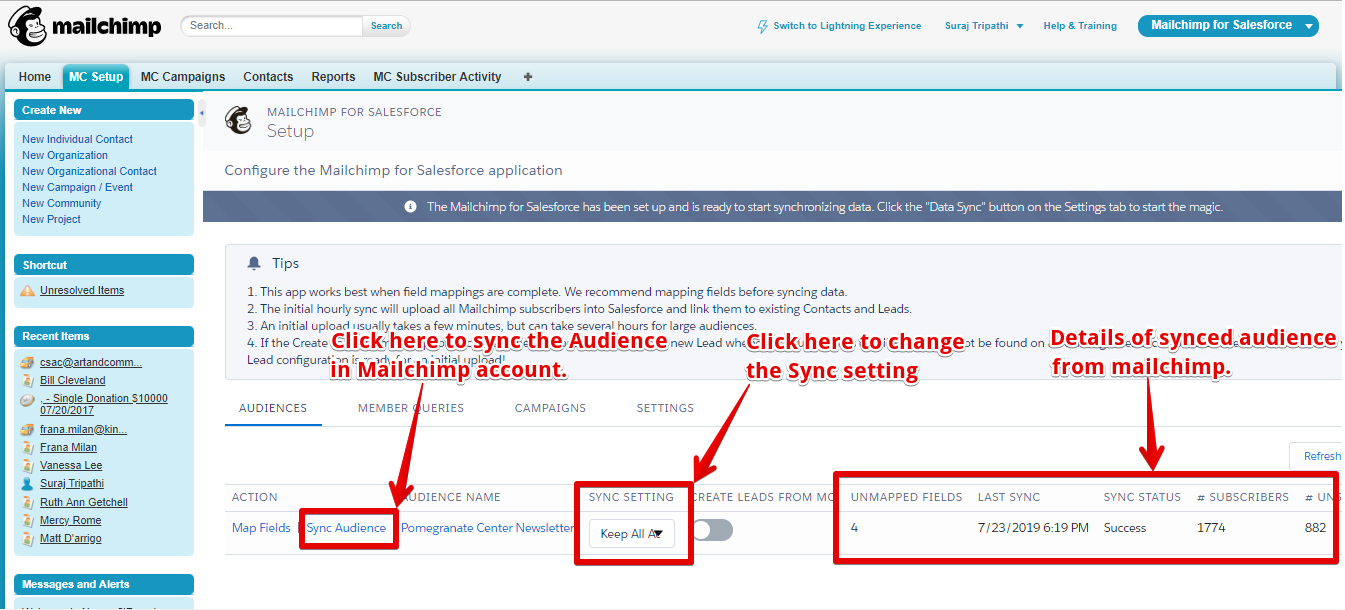Open the Reports tab
This screenshot has width=1345, height=610.
333,77
